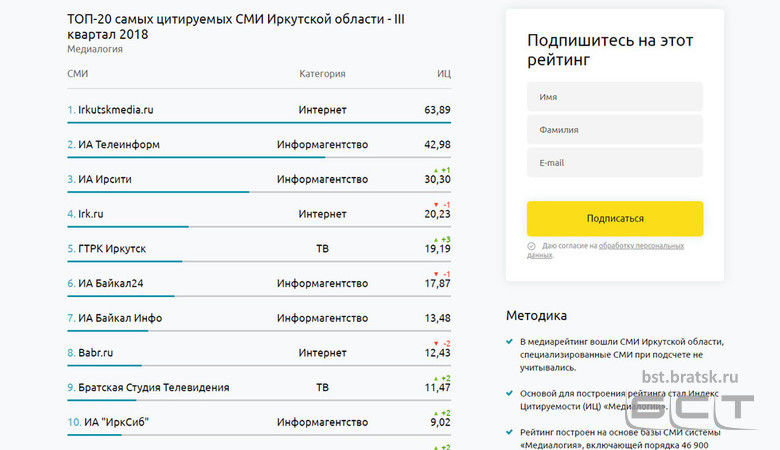Click the checkmark beside 'Основой для построения рейтинга'

tap(512, 392)
